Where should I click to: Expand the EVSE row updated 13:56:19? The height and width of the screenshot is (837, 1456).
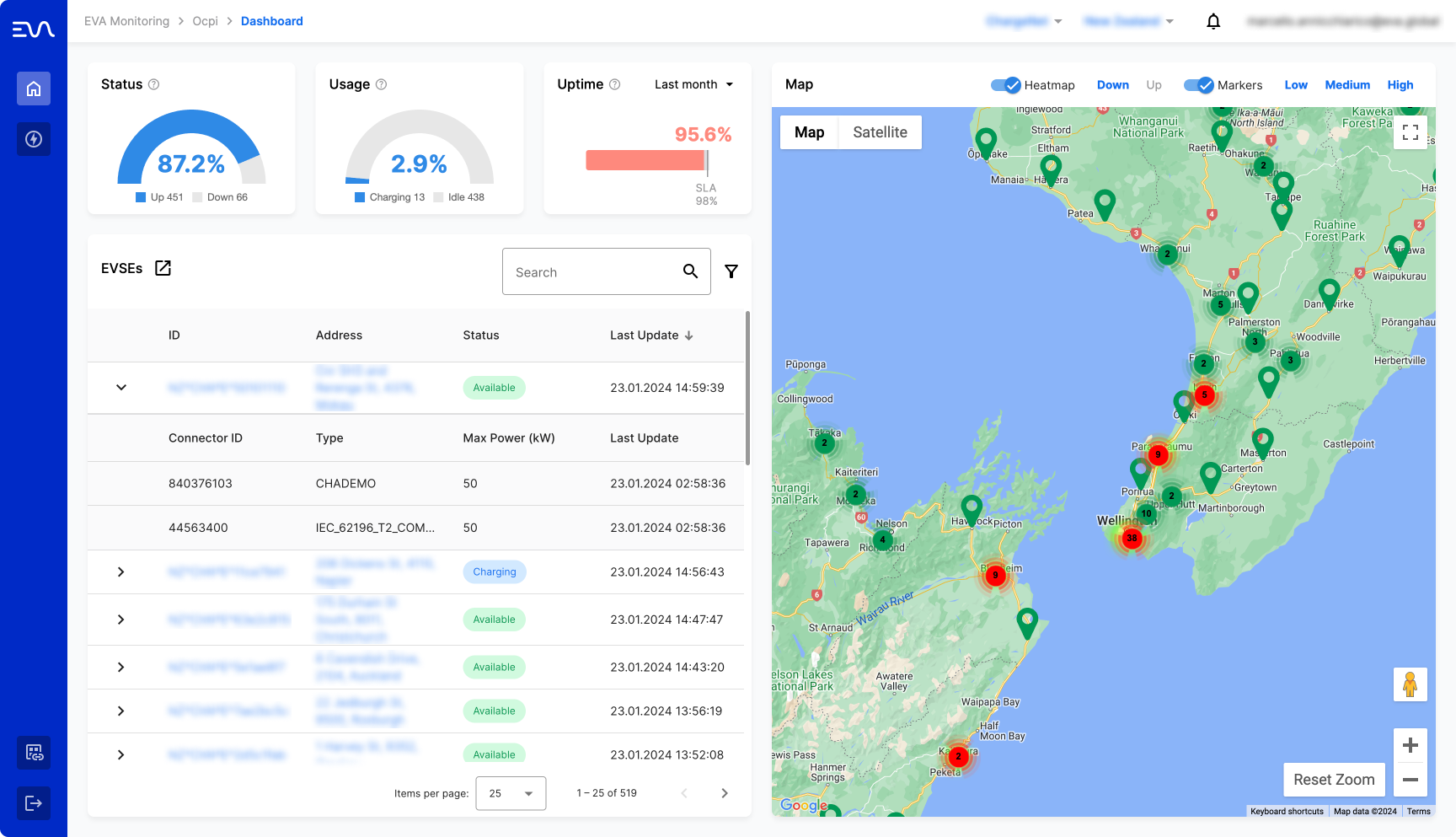pyautogui.click(x=121, y=711)
